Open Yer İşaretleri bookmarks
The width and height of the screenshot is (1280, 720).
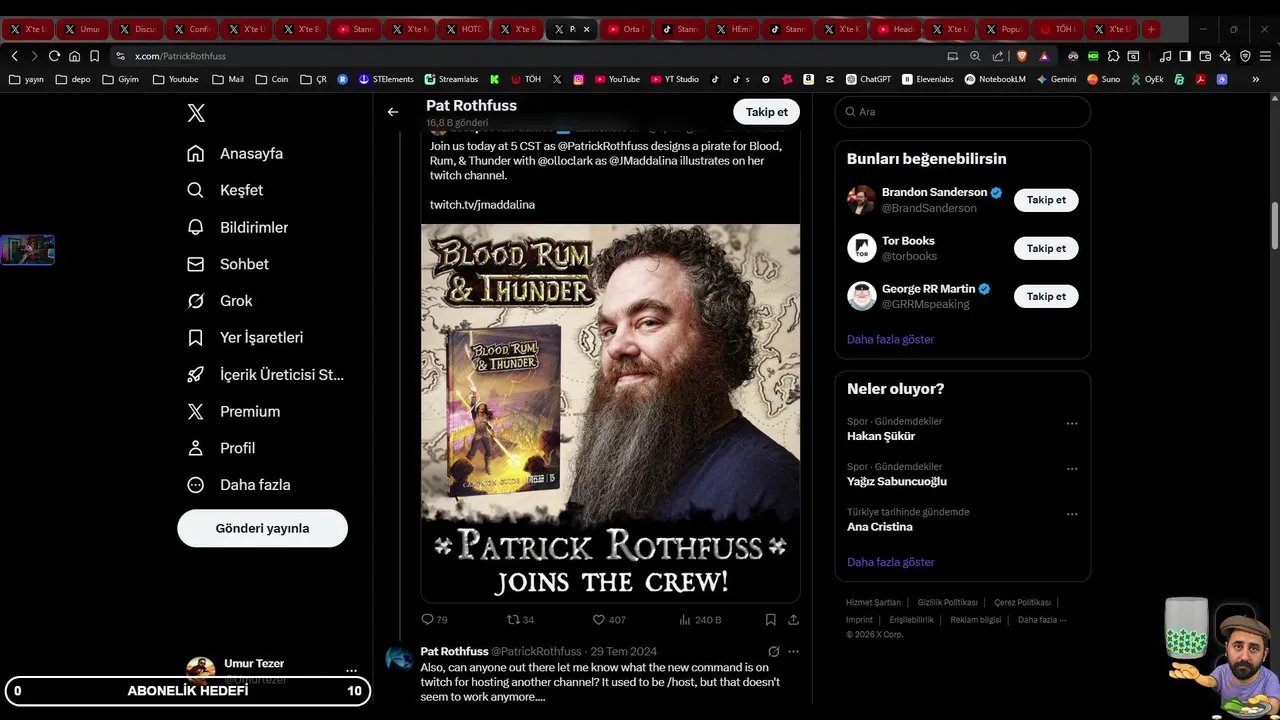[246, 338]
